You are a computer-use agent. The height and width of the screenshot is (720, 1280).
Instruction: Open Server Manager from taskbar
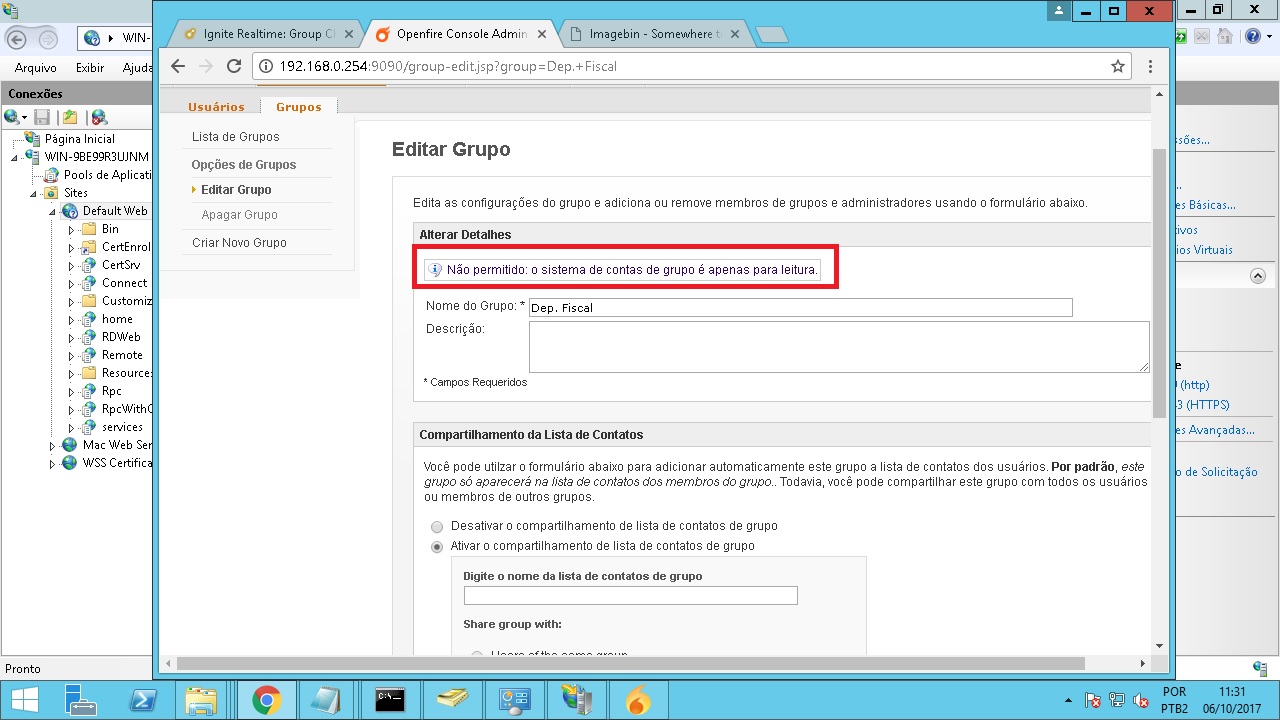[x=79, y=701]
